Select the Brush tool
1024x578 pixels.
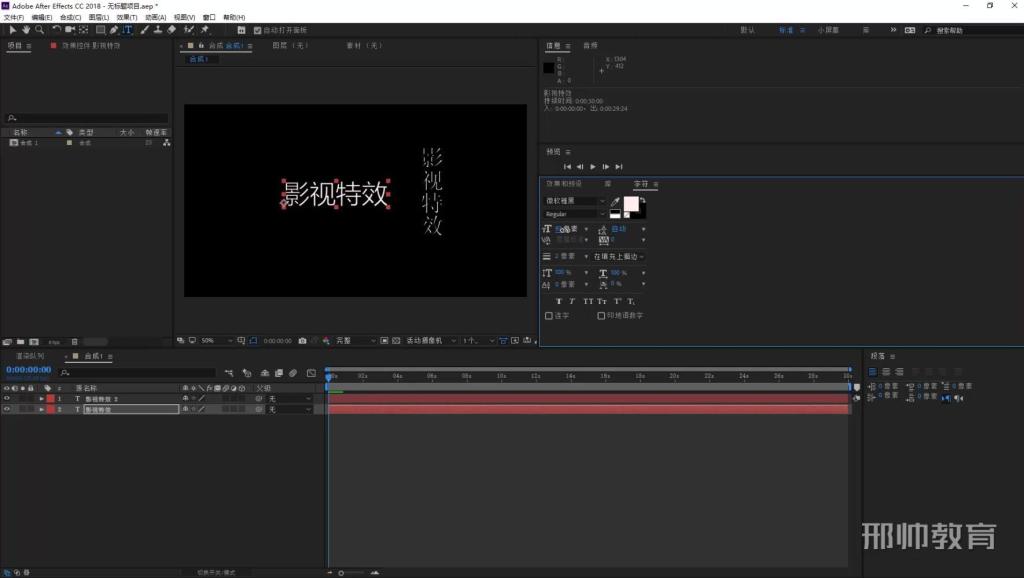point(144,29)
